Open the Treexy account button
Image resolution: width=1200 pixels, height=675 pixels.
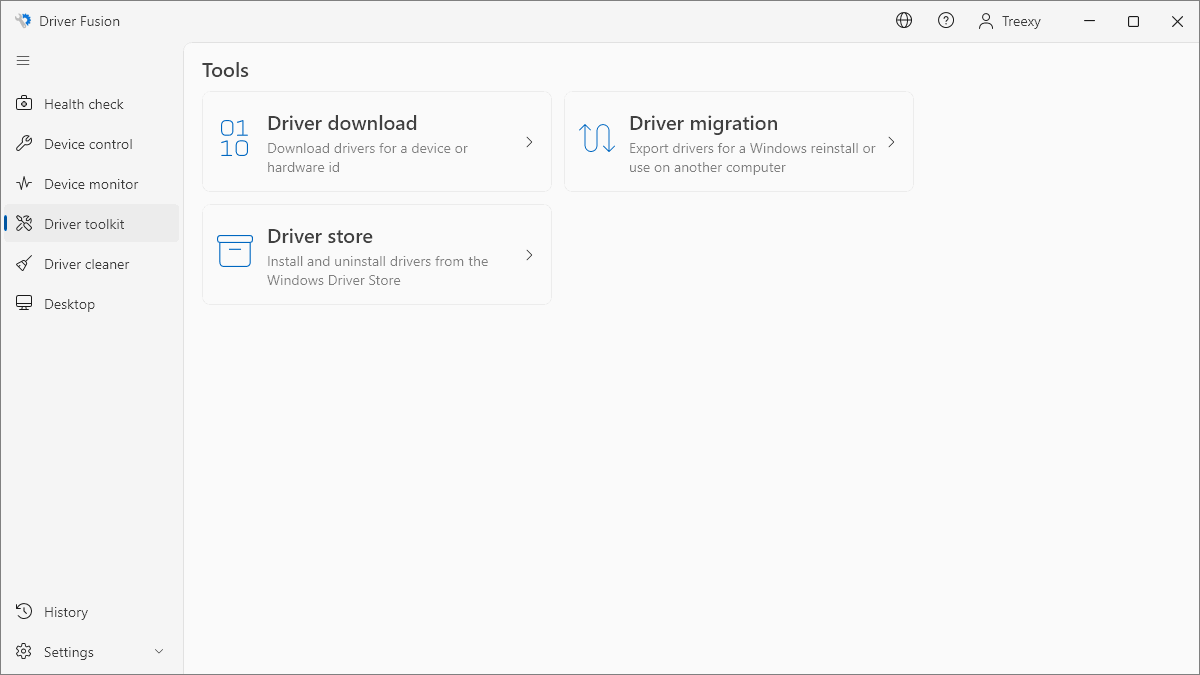pos(1009,21)
